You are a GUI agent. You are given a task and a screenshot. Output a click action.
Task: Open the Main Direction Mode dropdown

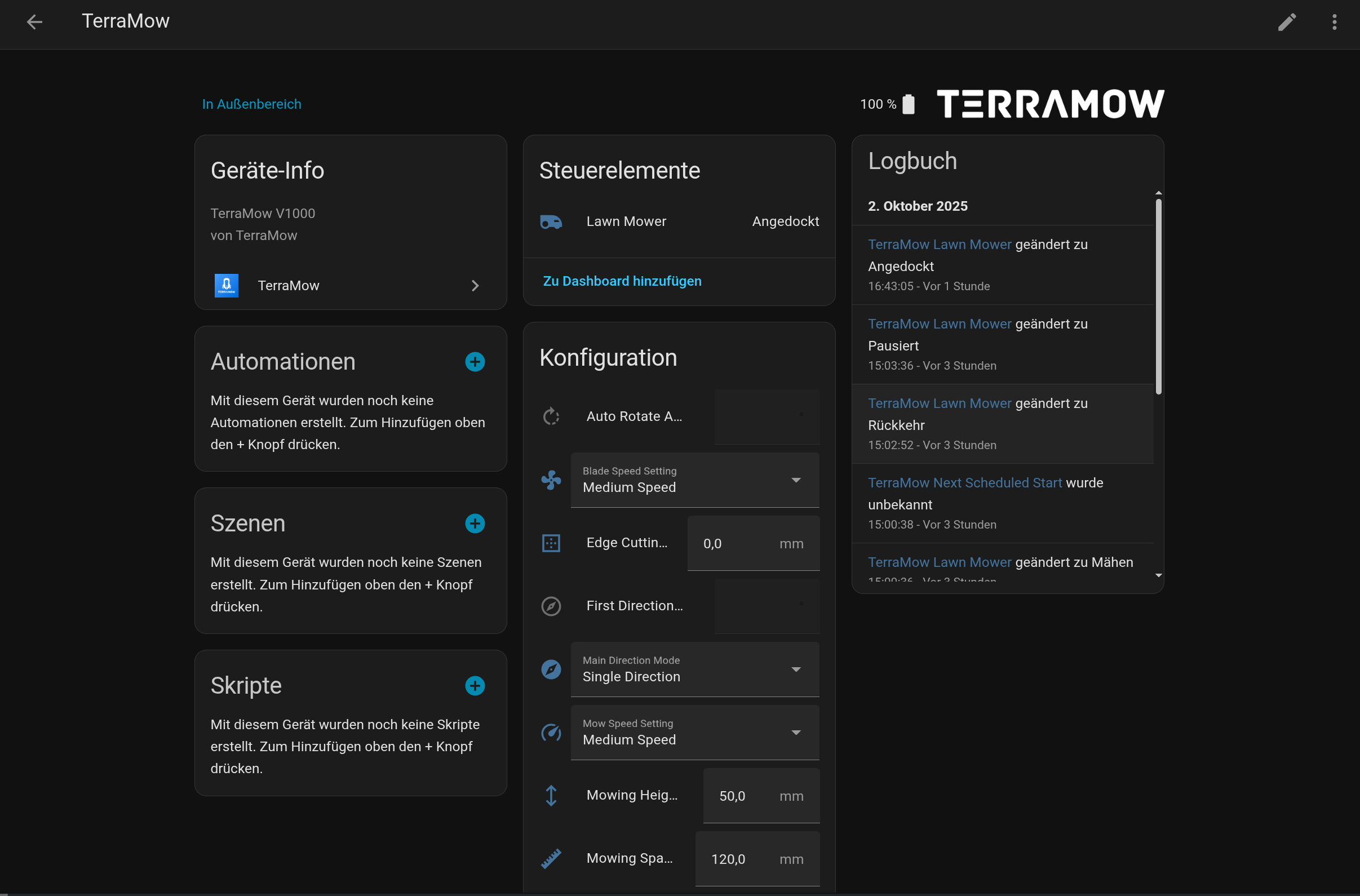(694, 669)
